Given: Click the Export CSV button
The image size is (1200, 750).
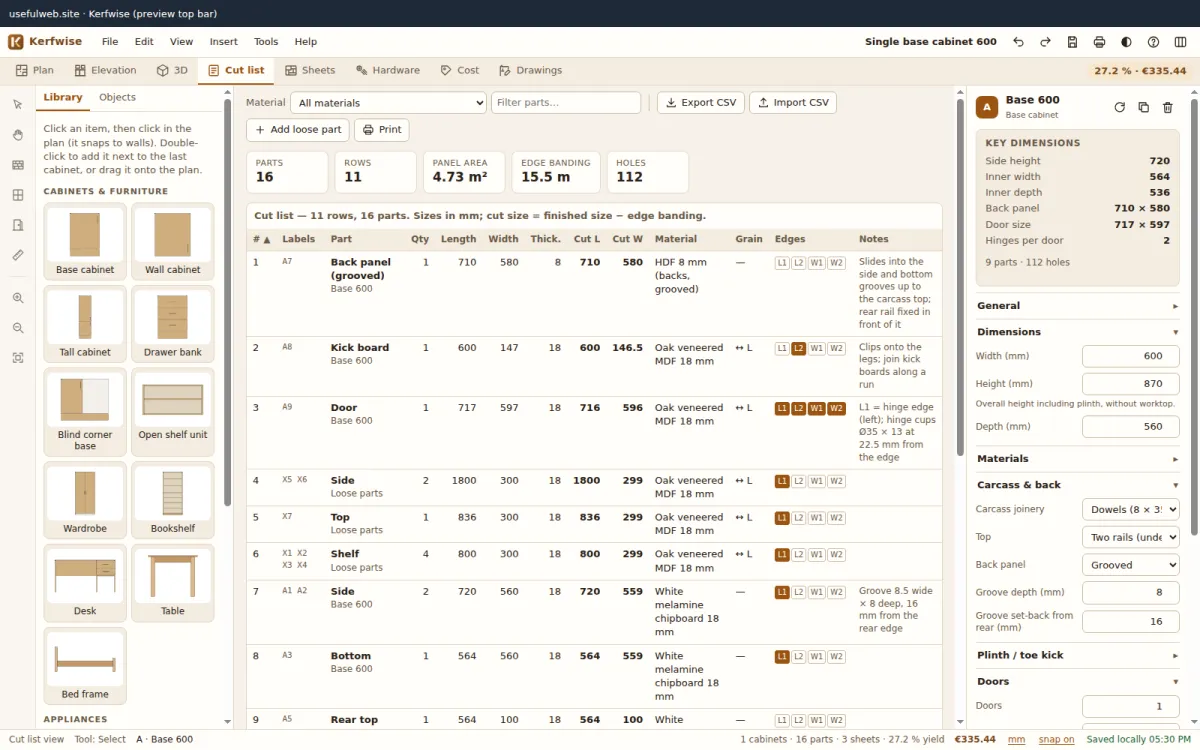Looking at the screenshot, I should (x=701, y=103).
